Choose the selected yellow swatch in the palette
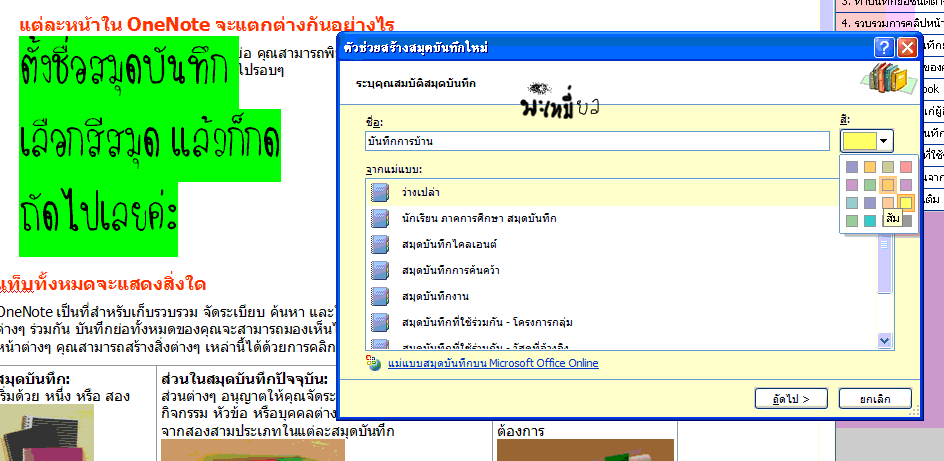Viewport: 944px width, 461px height. (906, 203)
